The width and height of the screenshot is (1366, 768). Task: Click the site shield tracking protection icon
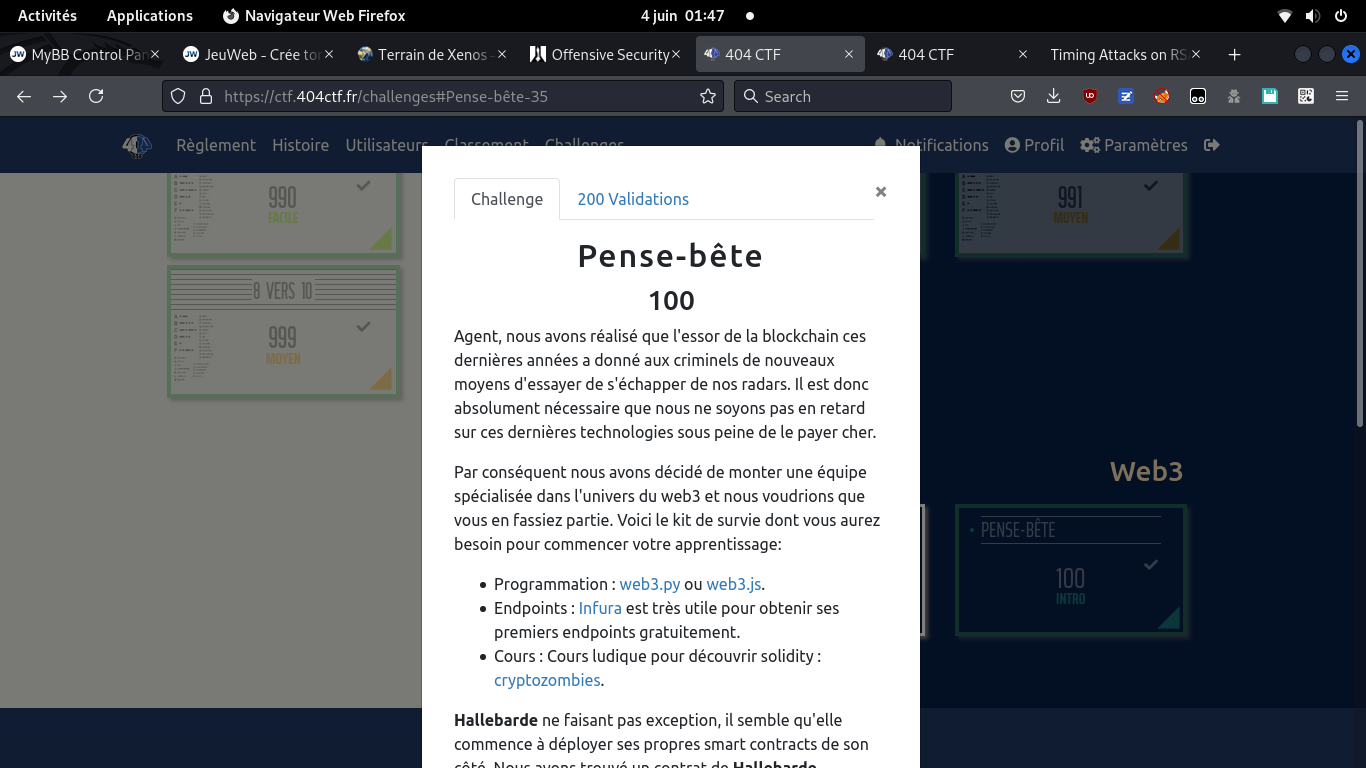click(x=178, y=96)
